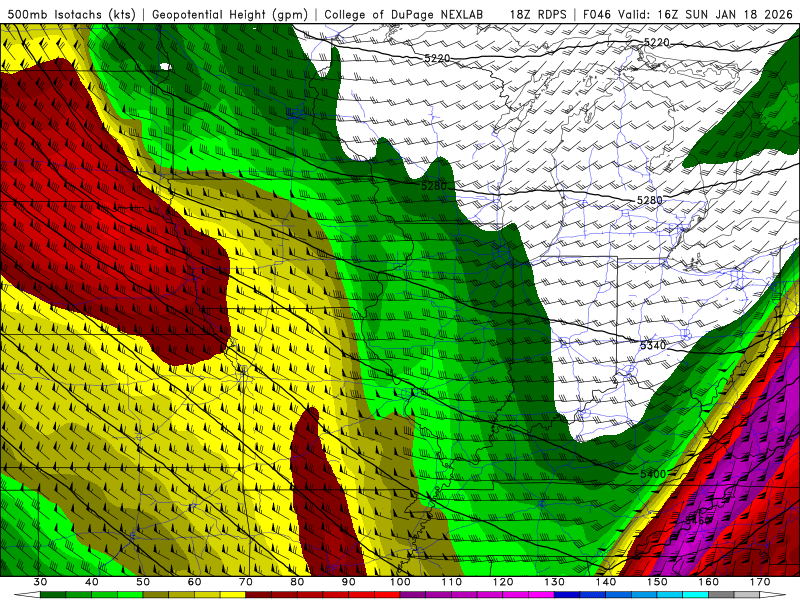Click the '160' legend scale value
The height and width of the screenshot is (600, 800).
click(709, 582)
